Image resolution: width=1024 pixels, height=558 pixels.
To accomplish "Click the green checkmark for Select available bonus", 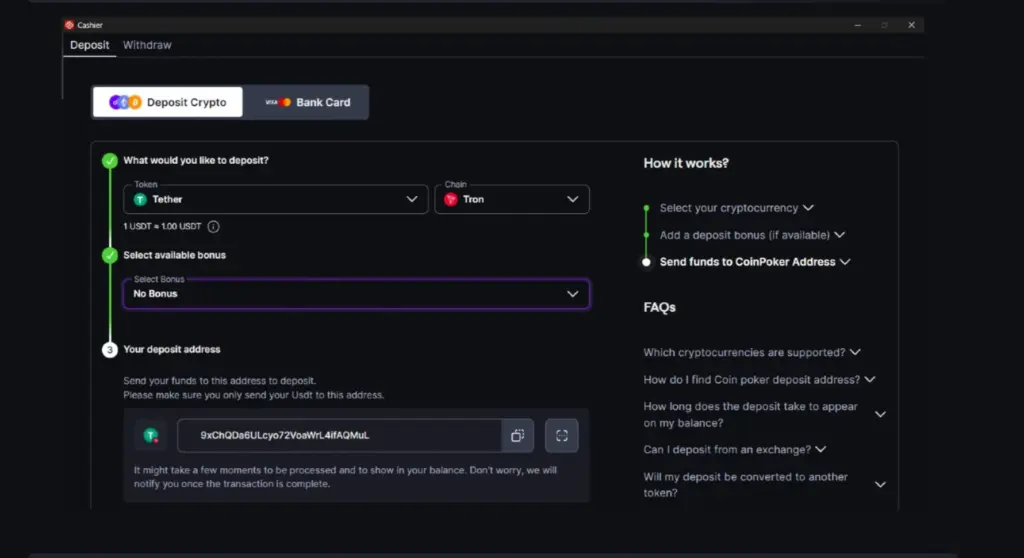I will [x=110, y=255].
